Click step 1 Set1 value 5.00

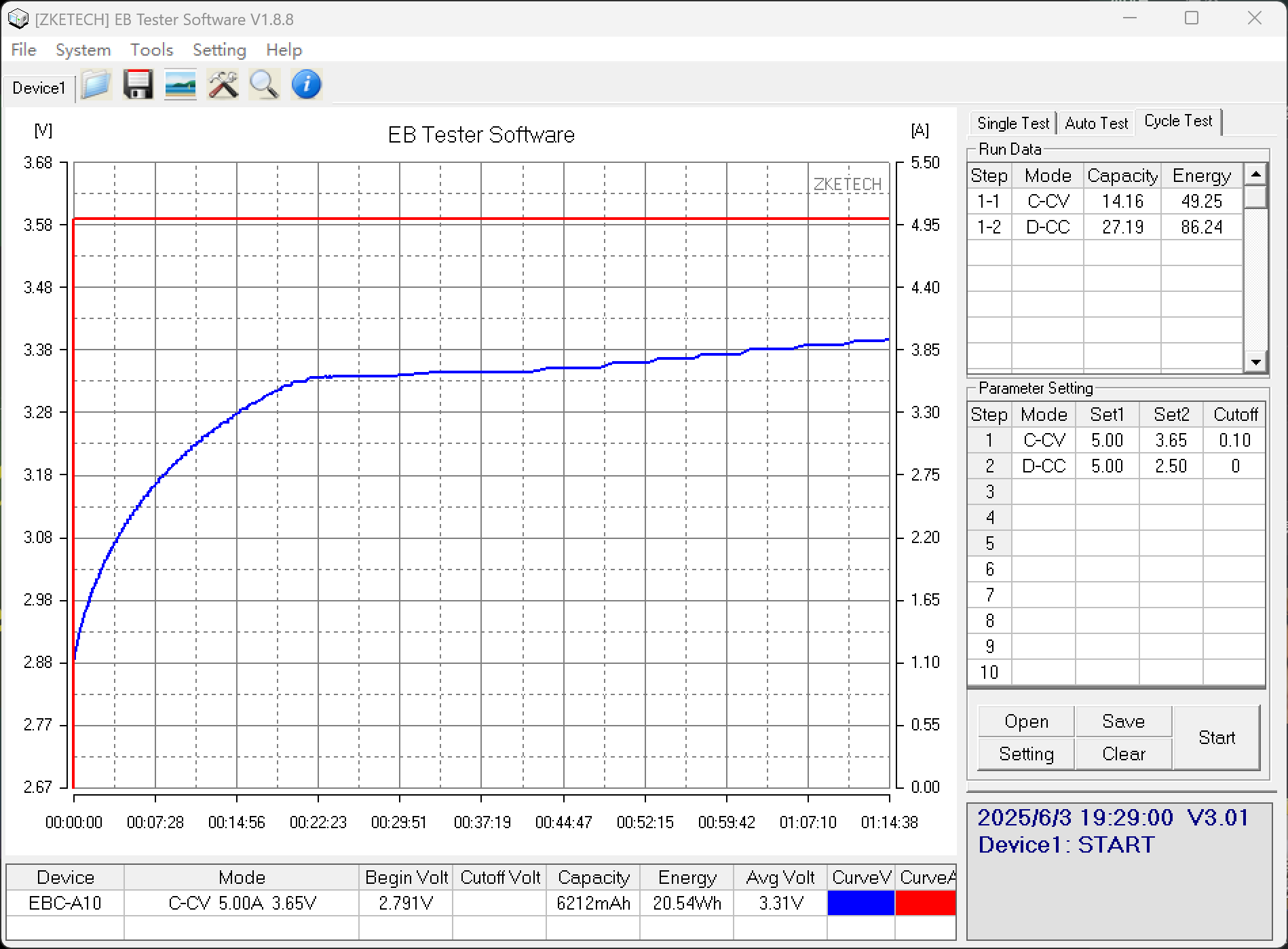1107,441
